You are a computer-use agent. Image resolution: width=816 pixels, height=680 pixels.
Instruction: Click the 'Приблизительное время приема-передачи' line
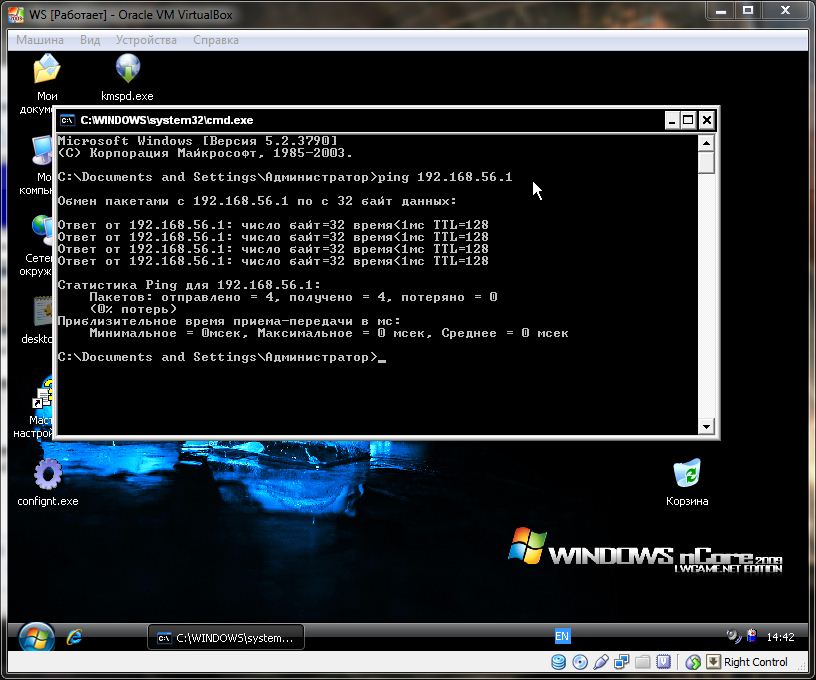click(x=229, y=321)
